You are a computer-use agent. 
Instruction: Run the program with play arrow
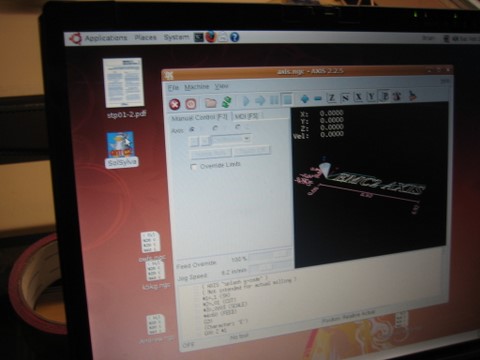point(246,101)
